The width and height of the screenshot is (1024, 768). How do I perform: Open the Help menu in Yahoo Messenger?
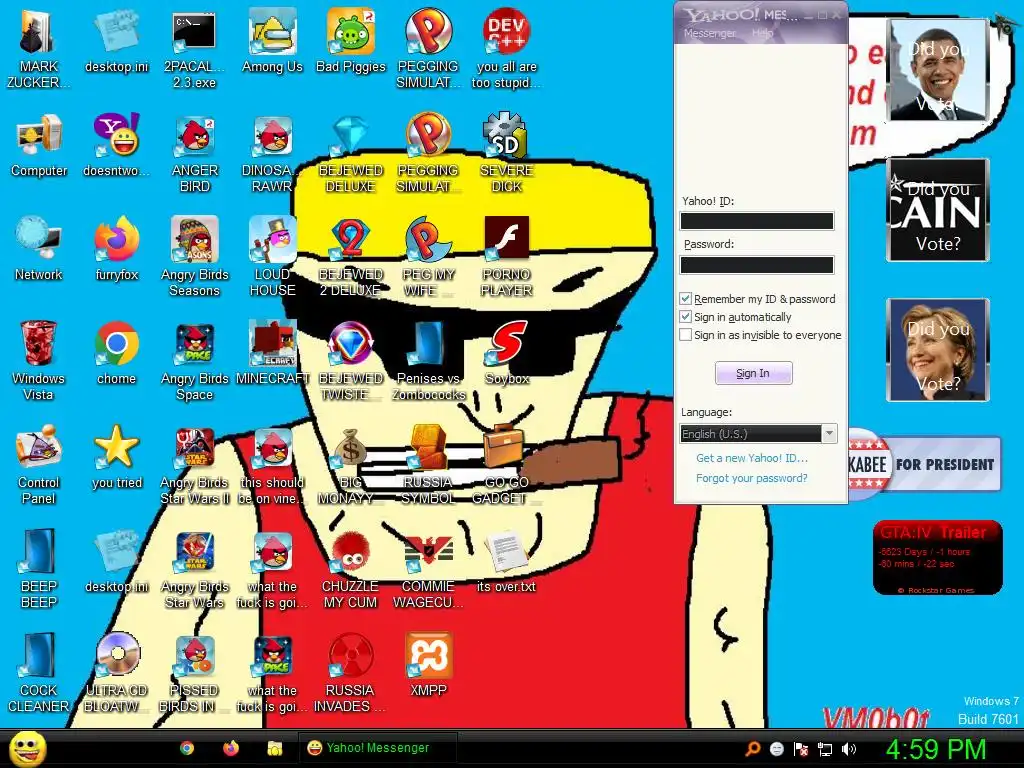[762, 33]
